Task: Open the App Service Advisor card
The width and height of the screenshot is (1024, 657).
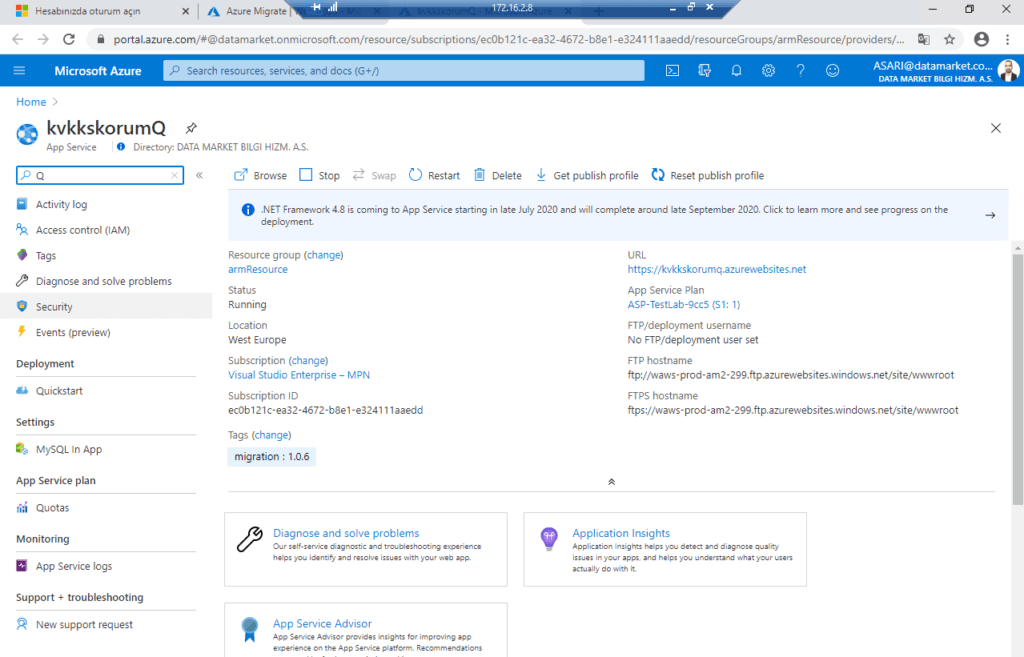Action: pyautogui.click(x=366, y=630)
